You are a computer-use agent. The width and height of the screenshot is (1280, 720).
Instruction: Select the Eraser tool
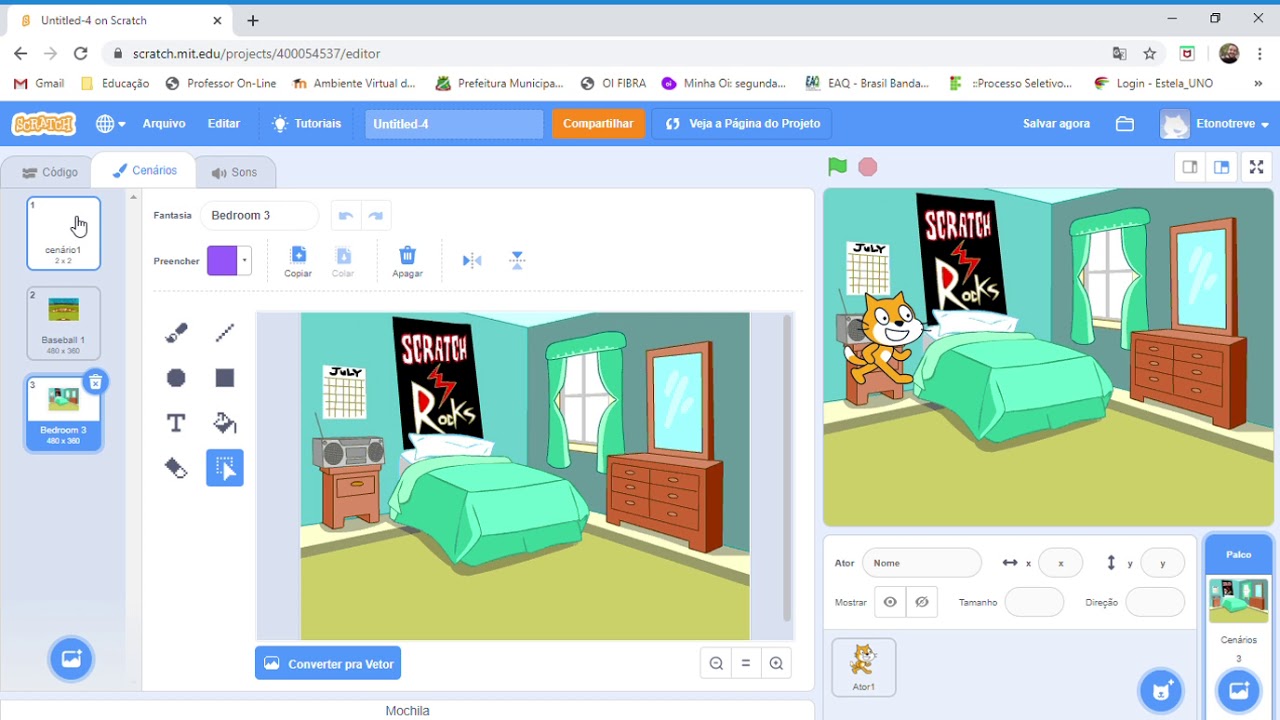176,468
